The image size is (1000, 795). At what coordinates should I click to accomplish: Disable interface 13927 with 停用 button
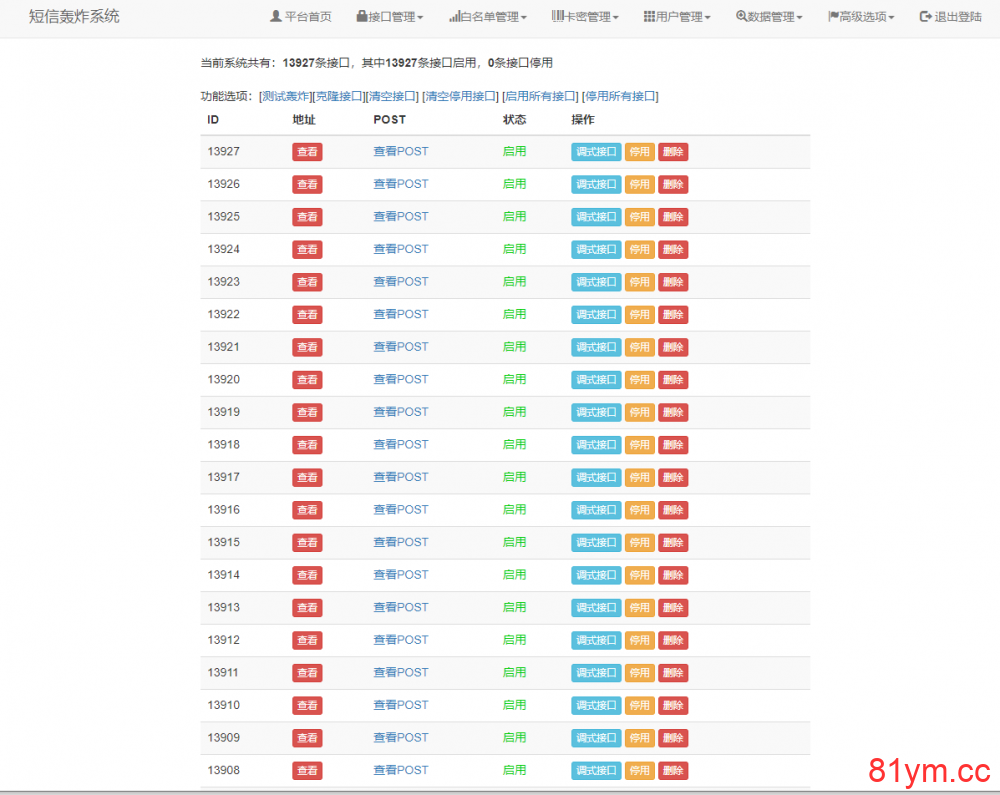tap(639, 152)
